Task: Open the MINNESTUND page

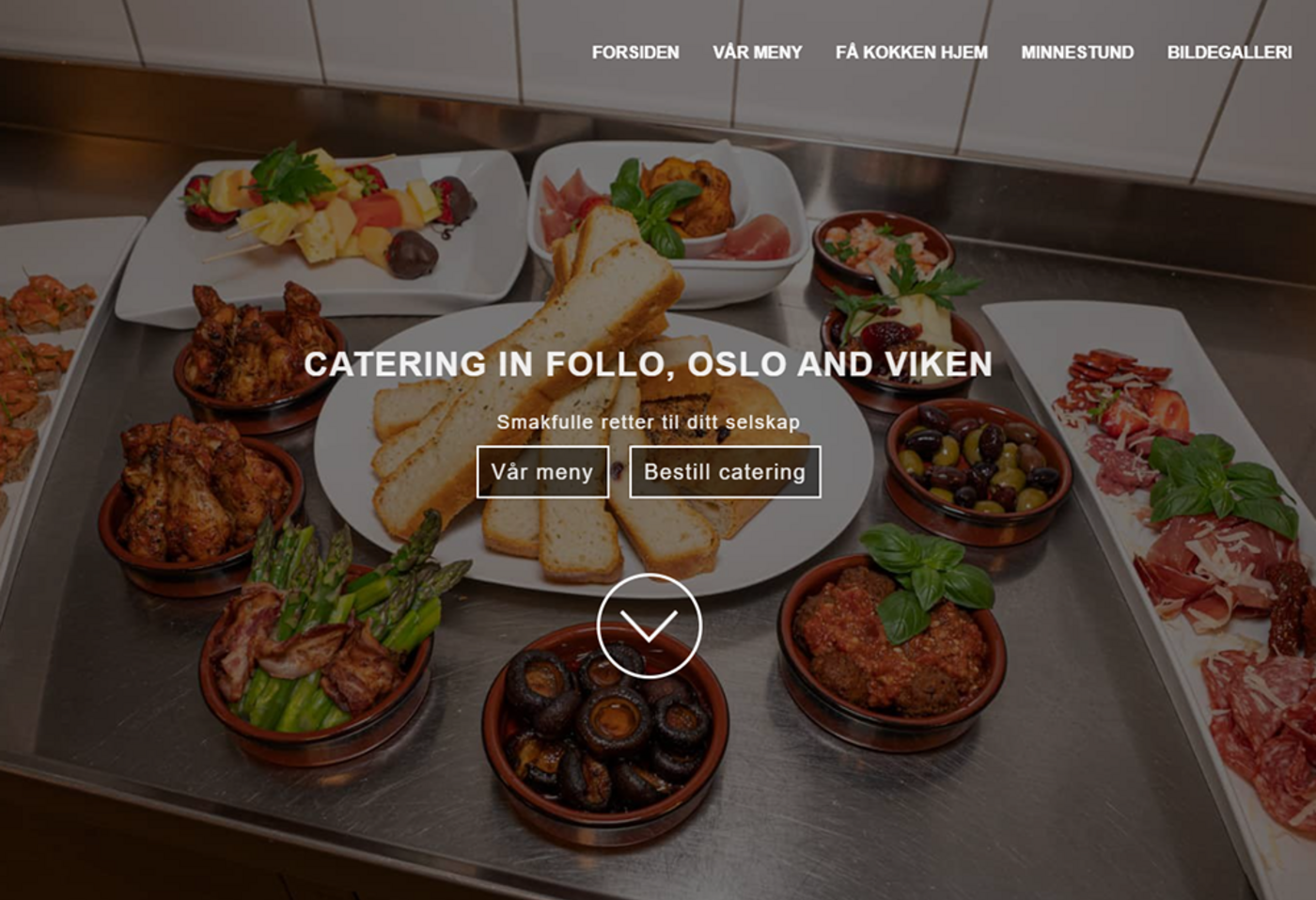Action: pos(1077,53)
